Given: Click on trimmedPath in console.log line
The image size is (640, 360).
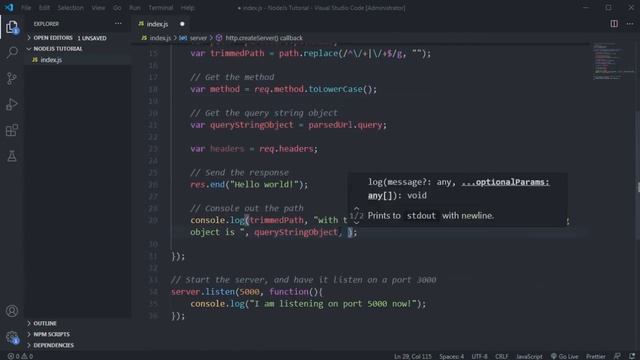Looking at the screenshot, I should coord(277,220).
